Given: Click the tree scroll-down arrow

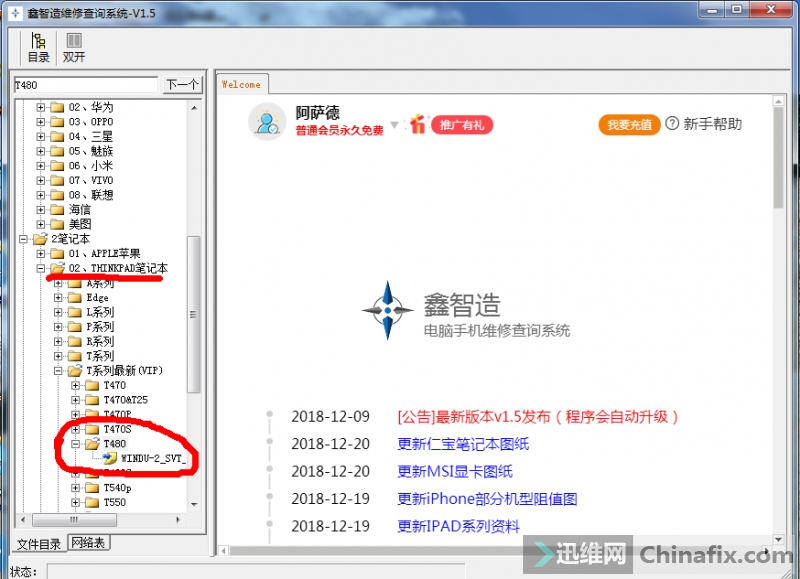Looking at the screenshot, I should (x=194, y=505).
